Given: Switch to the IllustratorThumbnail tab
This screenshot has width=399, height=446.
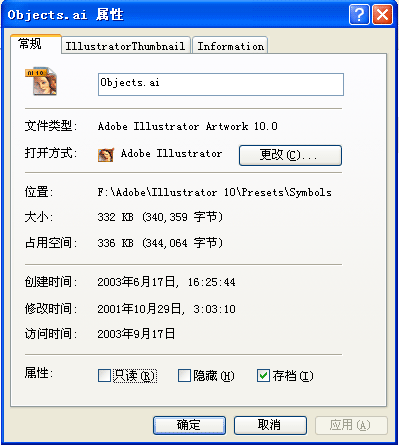Looking at the screenshot, I should click(x=125, y=46).
